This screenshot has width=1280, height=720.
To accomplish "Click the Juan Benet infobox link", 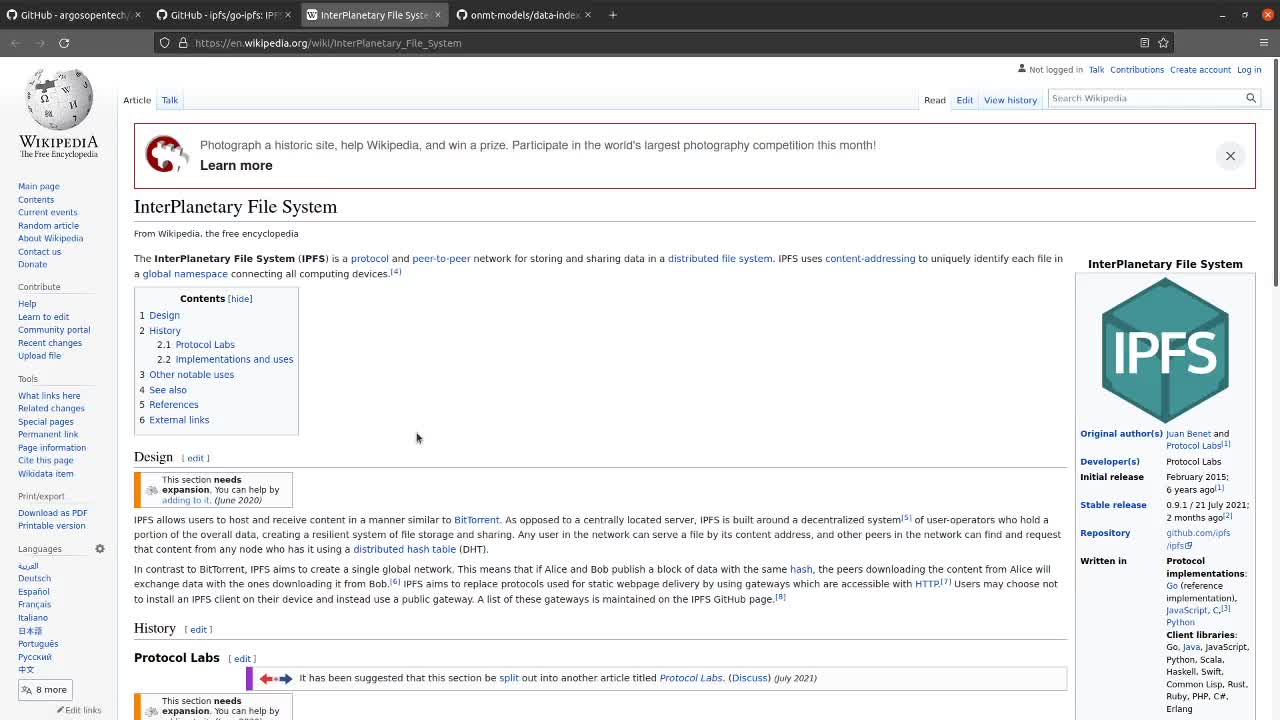I will [x=1188, y=434].
